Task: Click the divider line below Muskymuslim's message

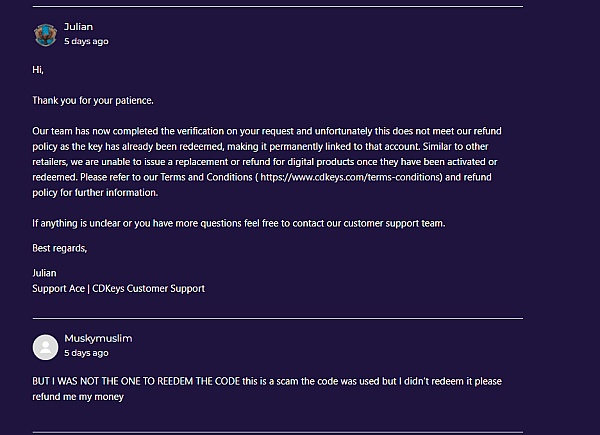Action: pyautogui.click(x=277, y=432)
